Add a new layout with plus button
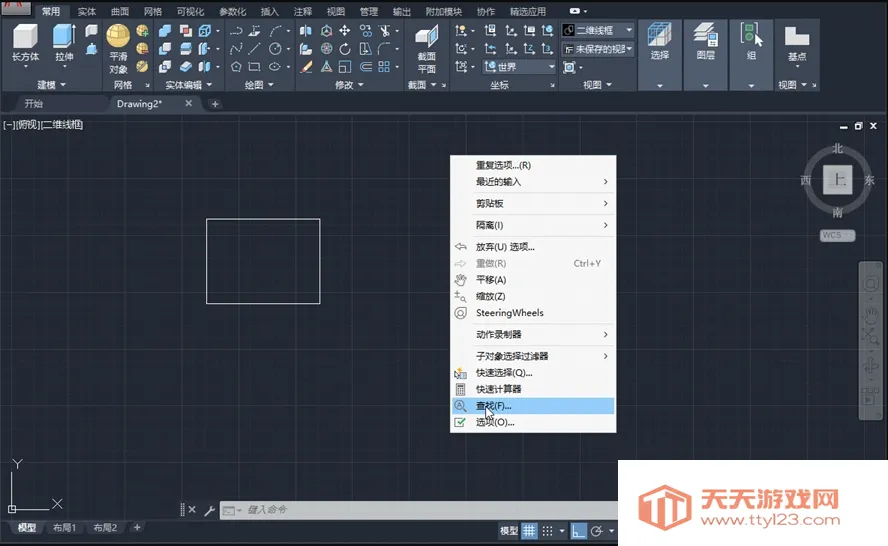The image size is (888, 546). (x=136, y=527)
